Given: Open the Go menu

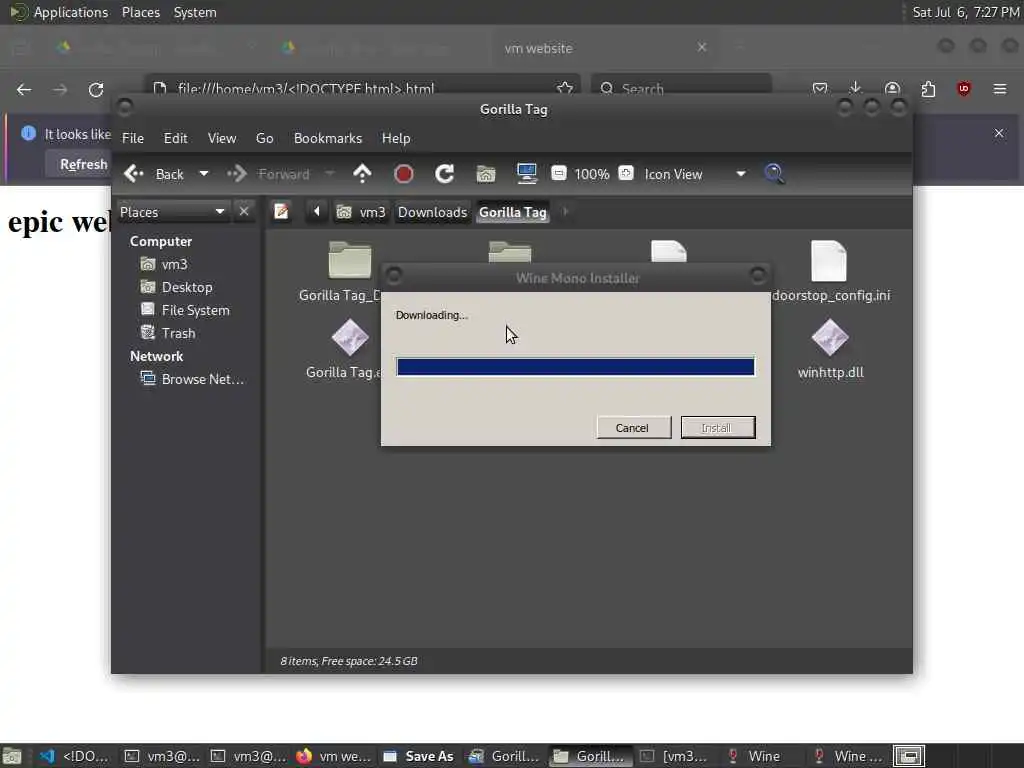Looking at the screenshot, I should [x=264, y=138].
